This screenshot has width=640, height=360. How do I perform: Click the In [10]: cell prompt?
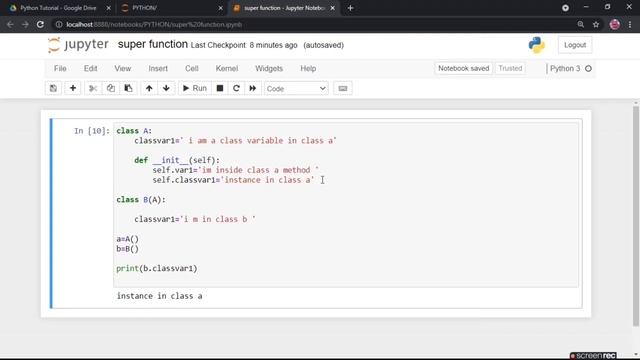(x=92, y=131)
